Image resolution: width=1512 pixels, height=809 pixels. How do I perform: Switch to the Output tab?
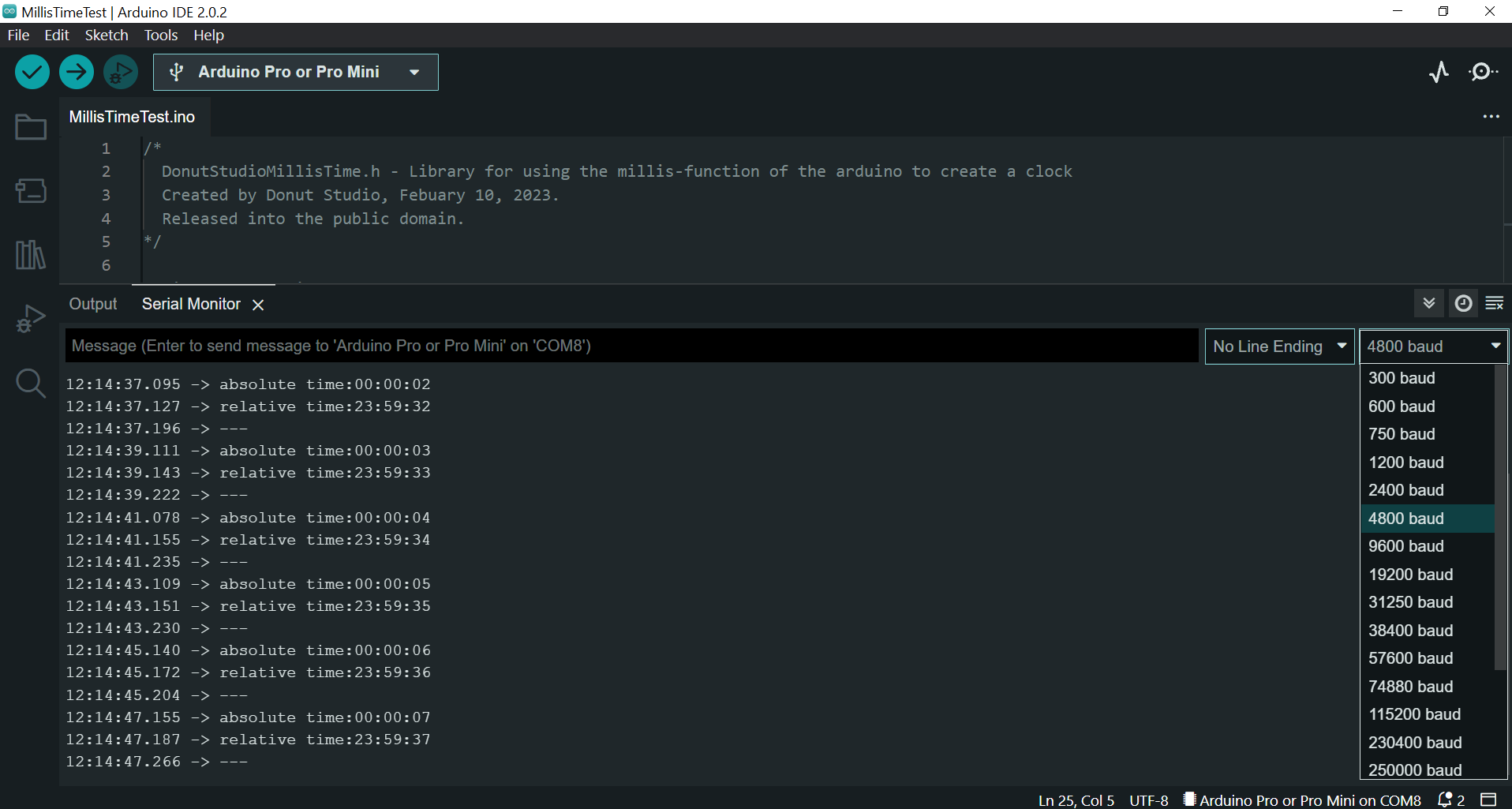(93, 305)
